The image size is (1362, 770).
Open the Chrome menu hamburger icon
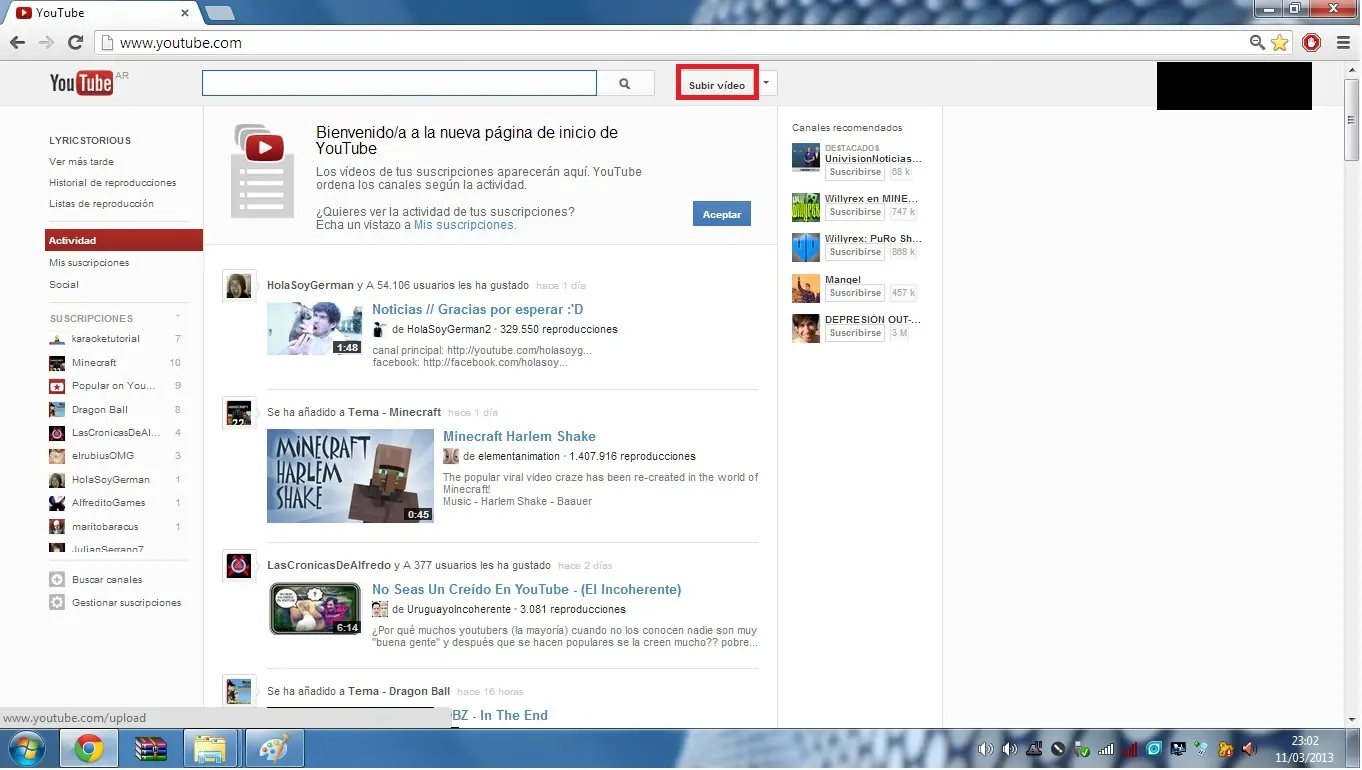1342,43
